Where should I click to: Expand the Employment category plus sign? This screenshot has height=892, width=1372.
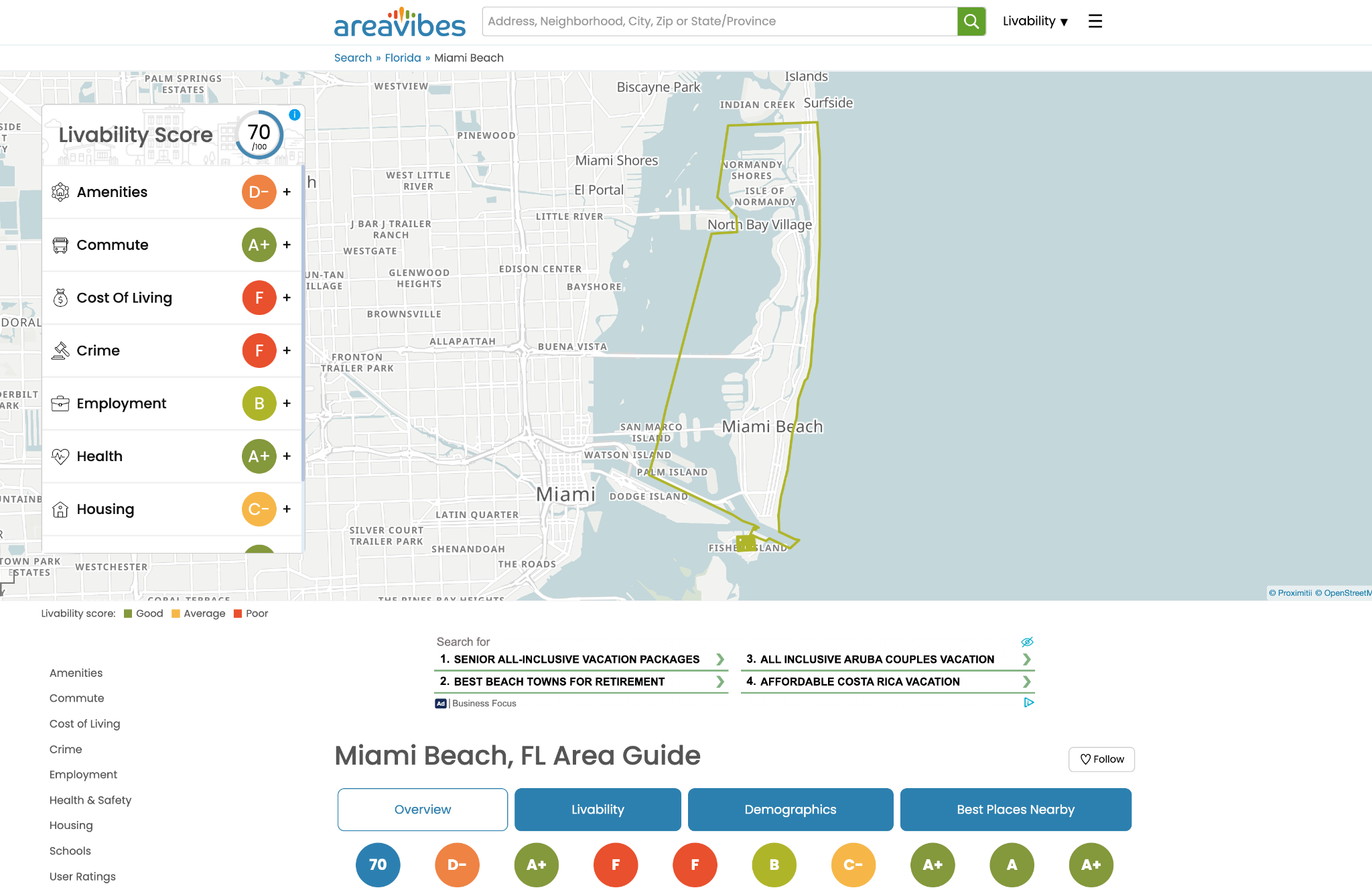click(287, 403)
